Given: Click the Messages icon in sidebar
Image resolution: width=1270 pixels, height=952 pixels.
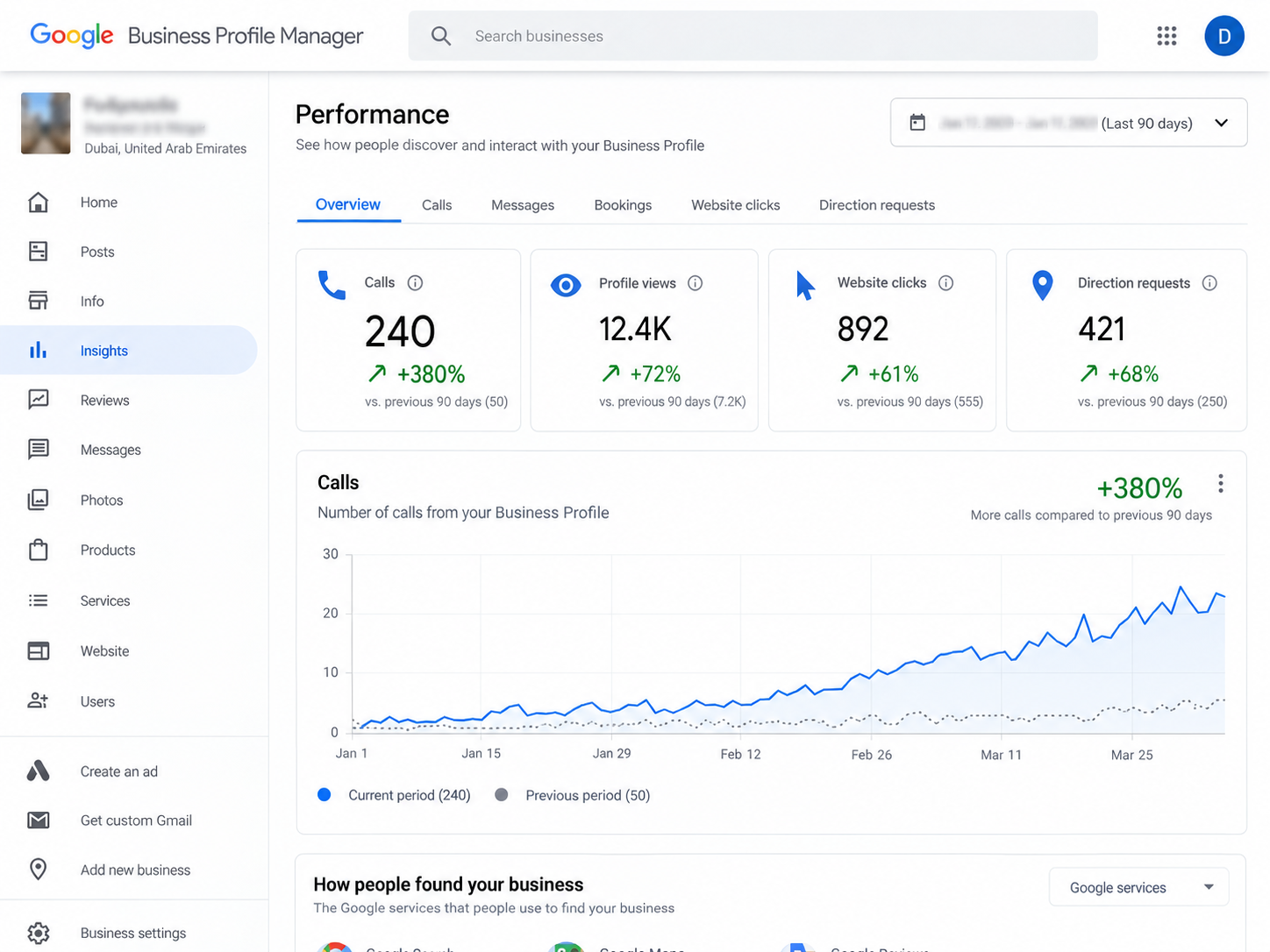Looking at the screenshot, I should 38,450.
